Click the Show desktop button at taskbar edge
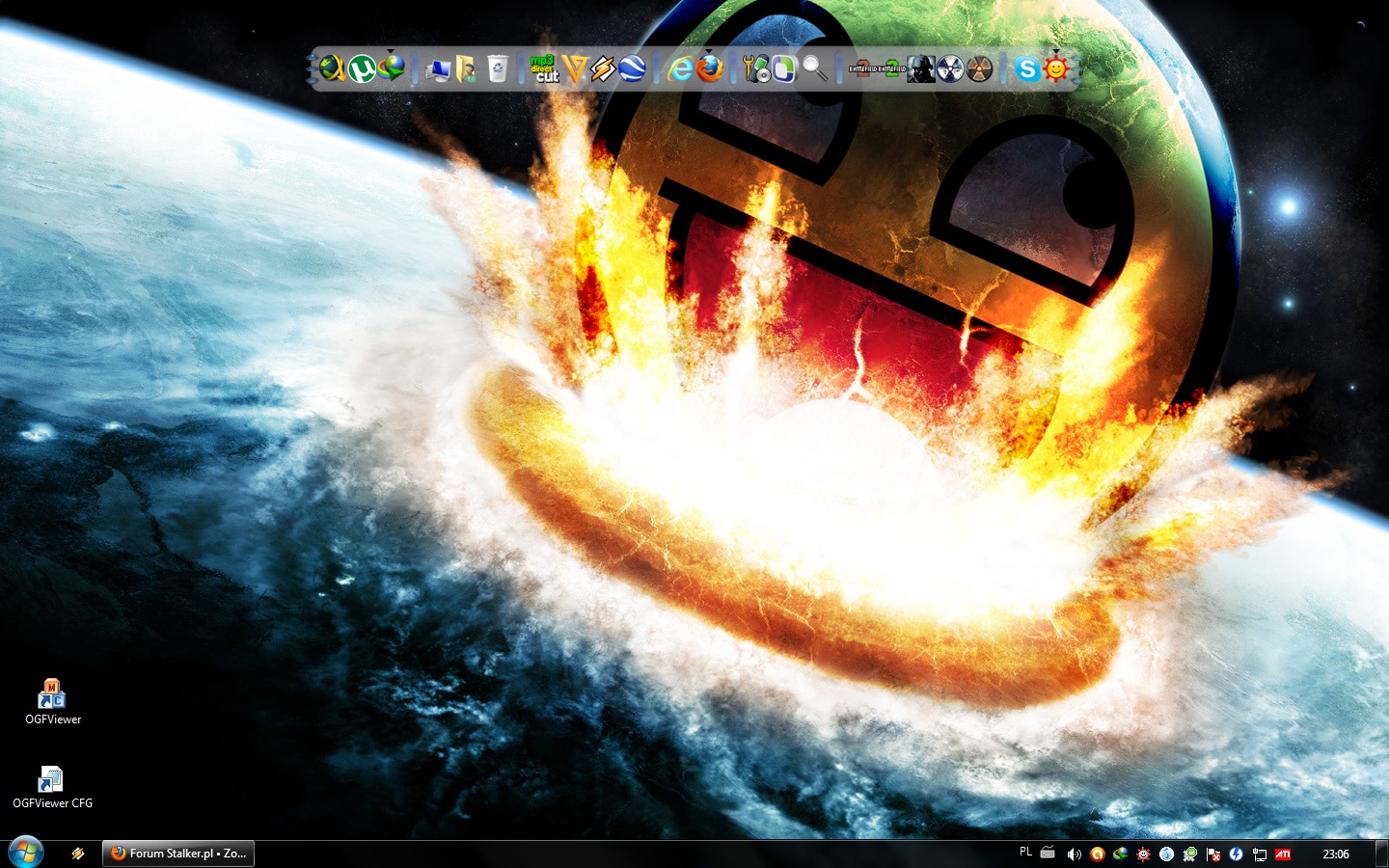Image resolution: width=1389 pixels, height=868 pixels. 1381,854
